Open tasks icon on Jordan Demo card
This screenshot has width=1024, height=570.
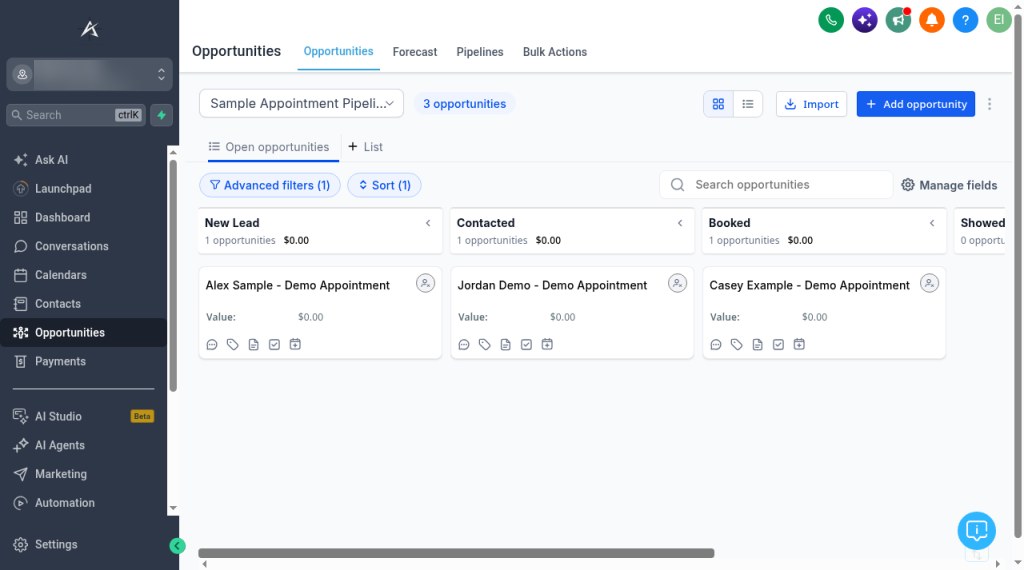click(x=526, y=344)
